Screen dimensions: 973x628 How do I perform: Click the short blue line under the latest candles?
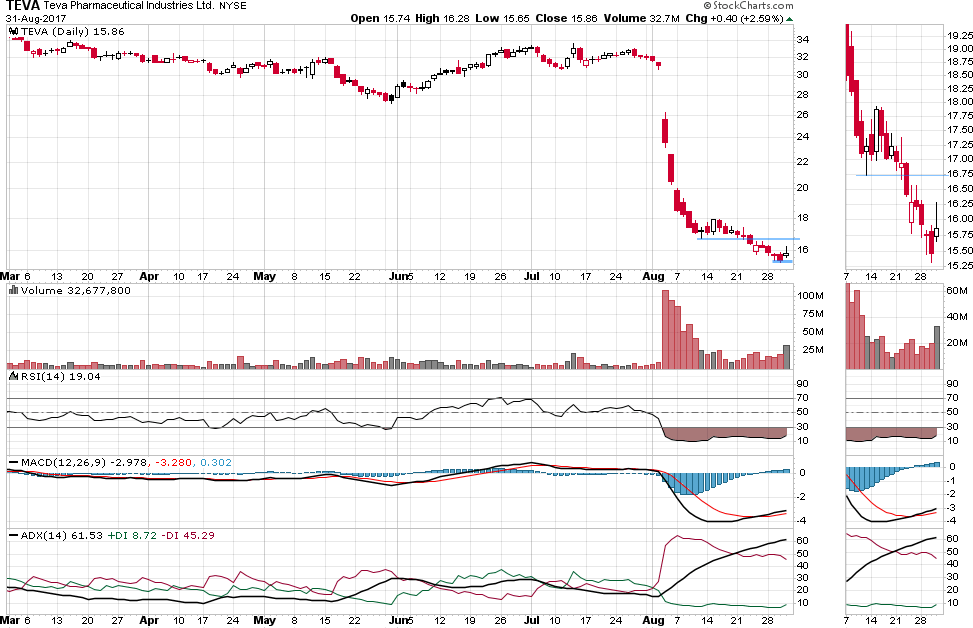click(782, 261)
